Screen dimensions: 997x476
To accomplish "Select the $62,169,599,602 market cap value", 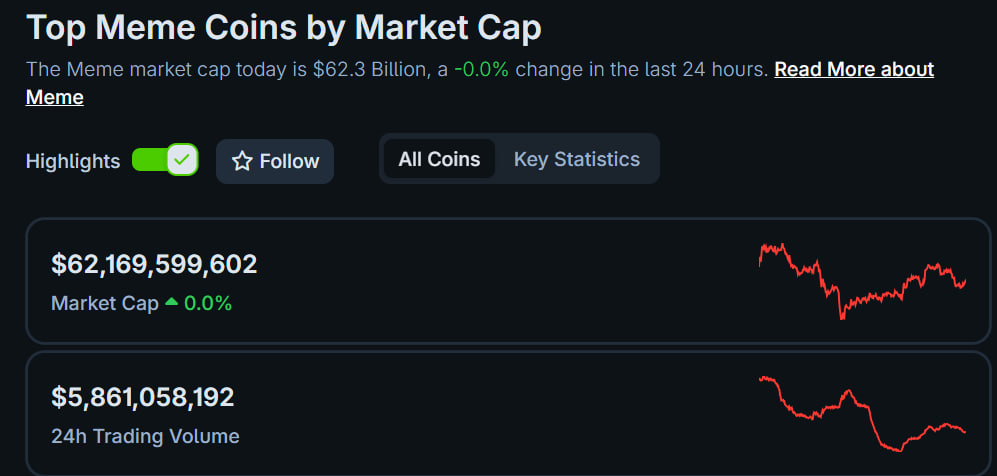I will (154, 265).
